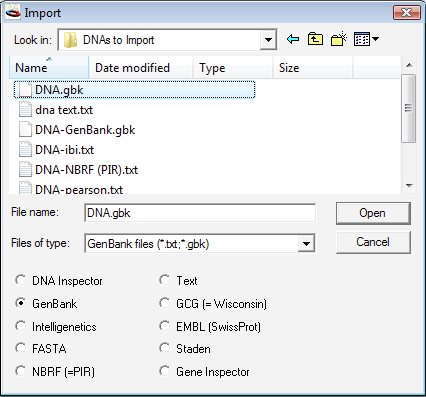
Task: Click the Cancel button
Action: [x=373, y=242]
